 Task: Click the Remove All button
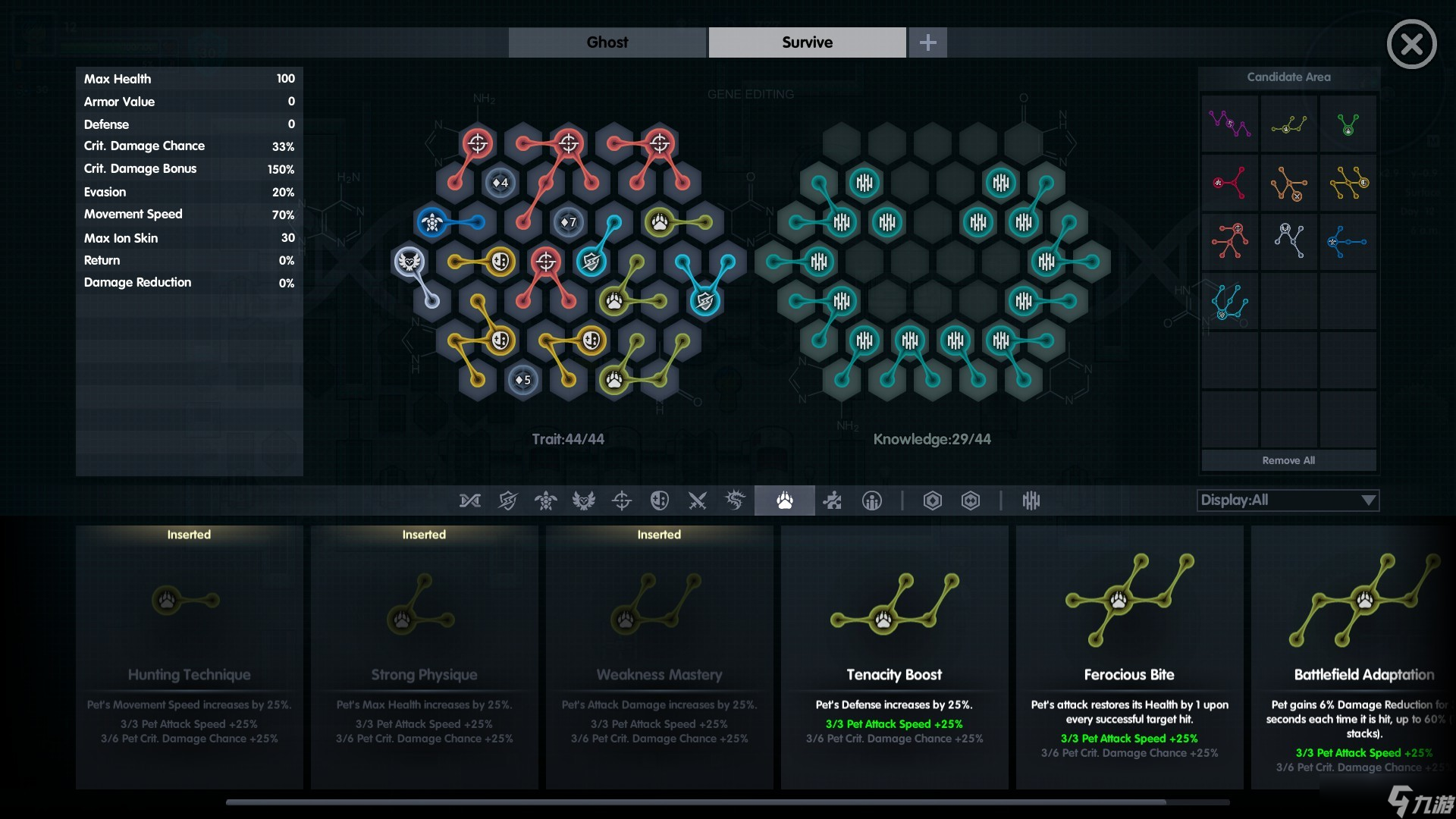[1289, 459]
